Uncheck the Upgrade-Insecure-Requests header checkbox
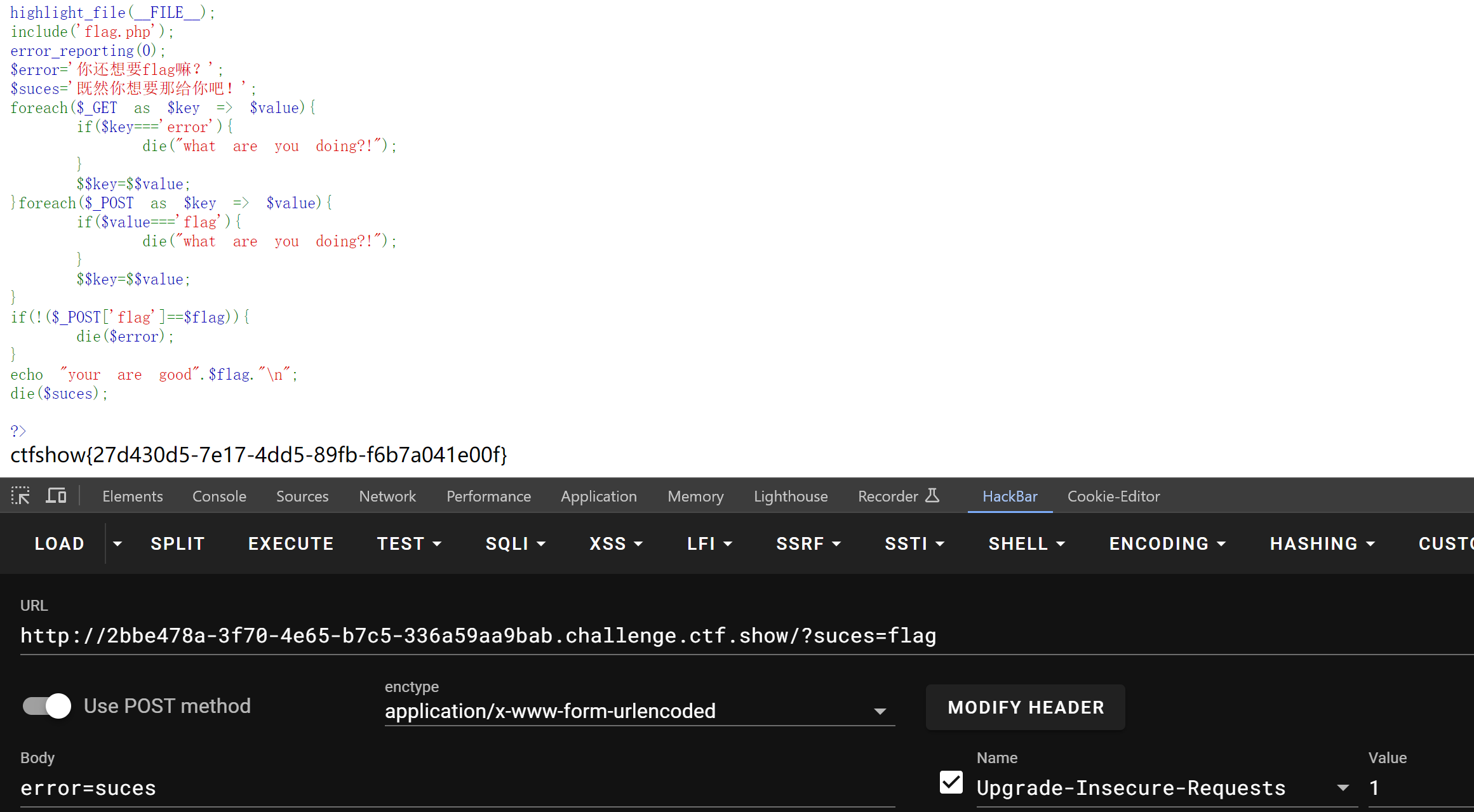The image size is (1474, 812). [951, 782]
